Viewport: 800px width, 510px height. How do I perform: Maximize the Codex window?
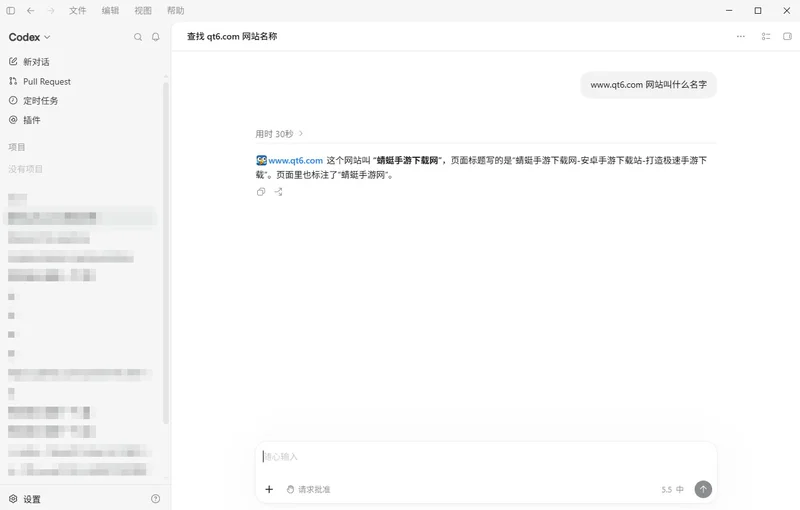point(758,10)
